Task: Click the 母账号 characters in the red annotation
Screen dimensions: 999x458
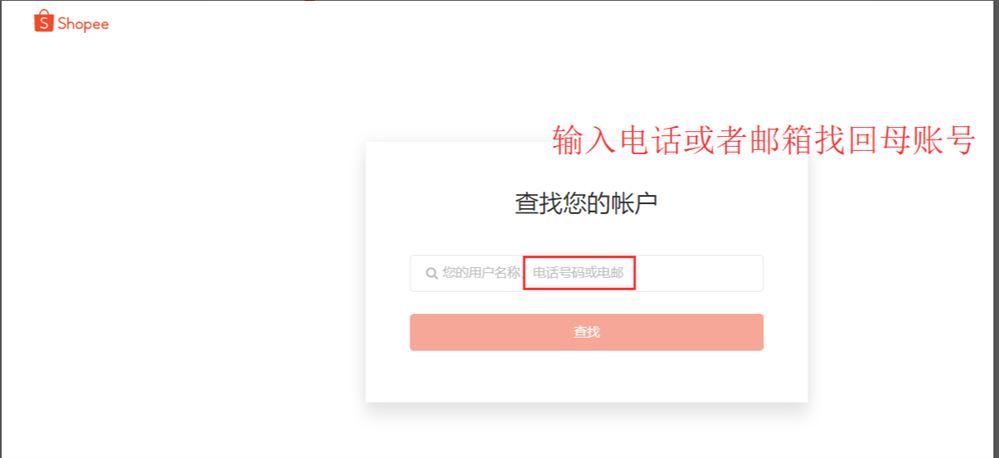Action: pyautogui.click(x=928, y=140)
